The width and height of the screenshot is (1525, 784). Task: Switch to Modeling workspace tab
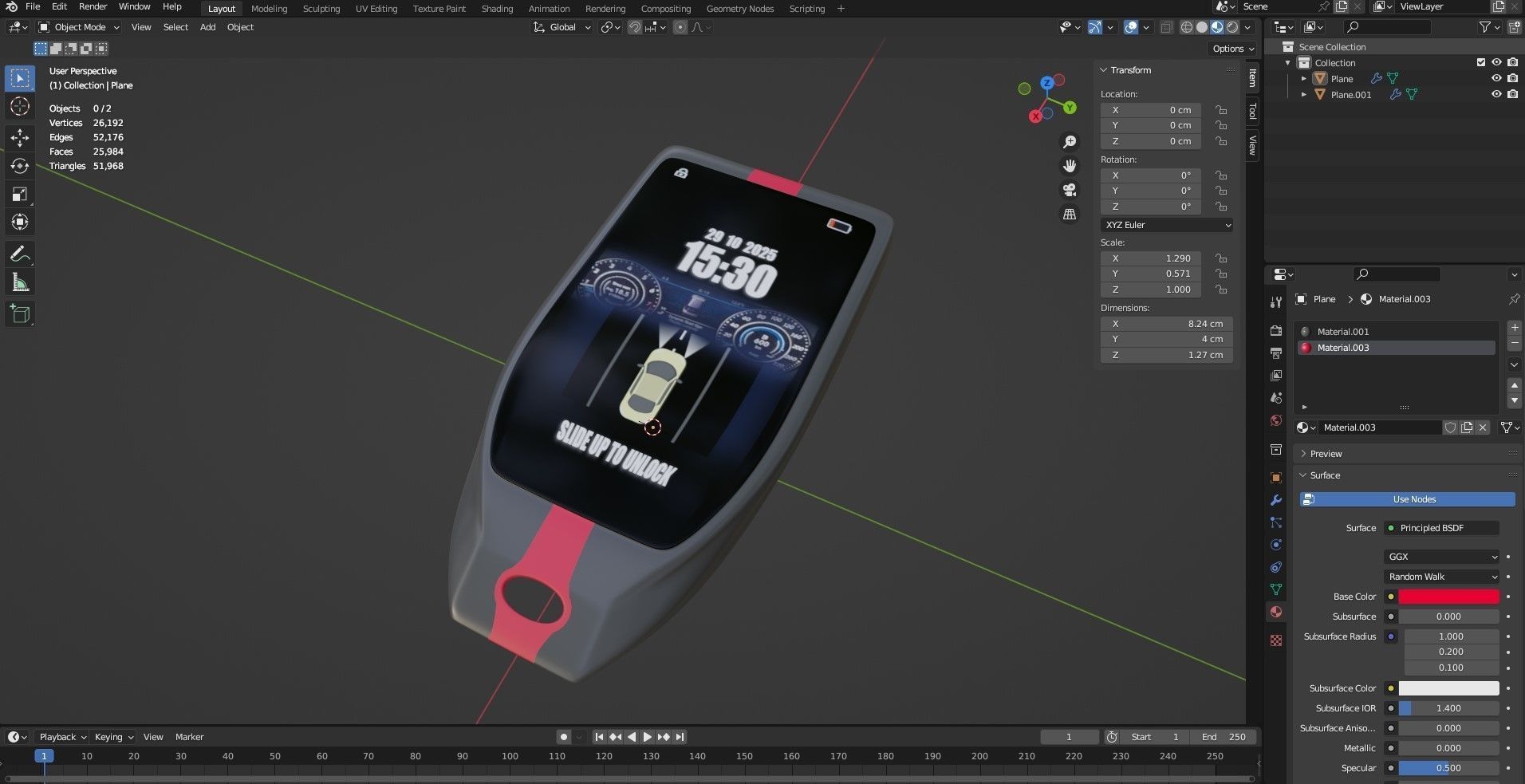pyautogui.click(x=269, y=9)
